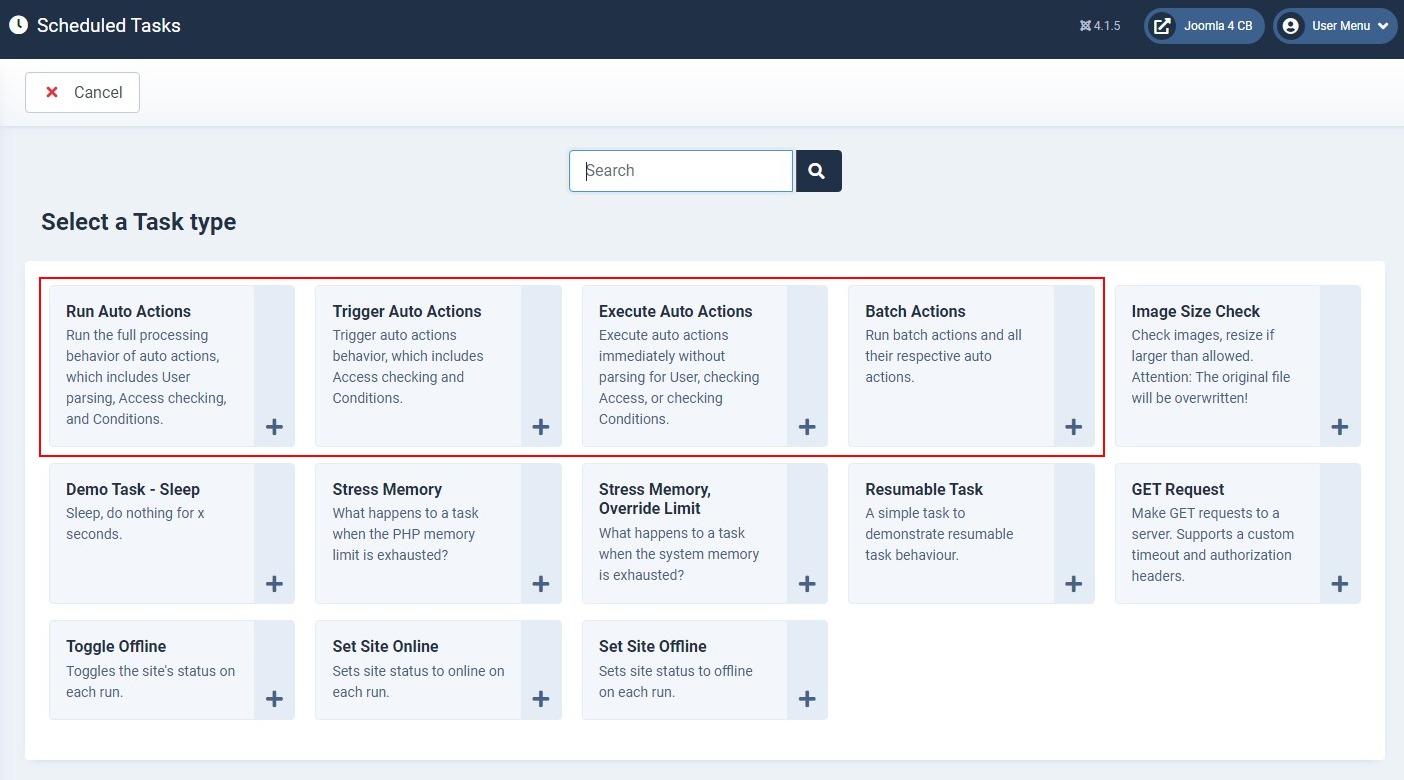Image resolution: width=1404 pixels, height=780 pixels.
Task: Click the plus icon on Batch Actions card
Action: click(x=1074, y=427)
